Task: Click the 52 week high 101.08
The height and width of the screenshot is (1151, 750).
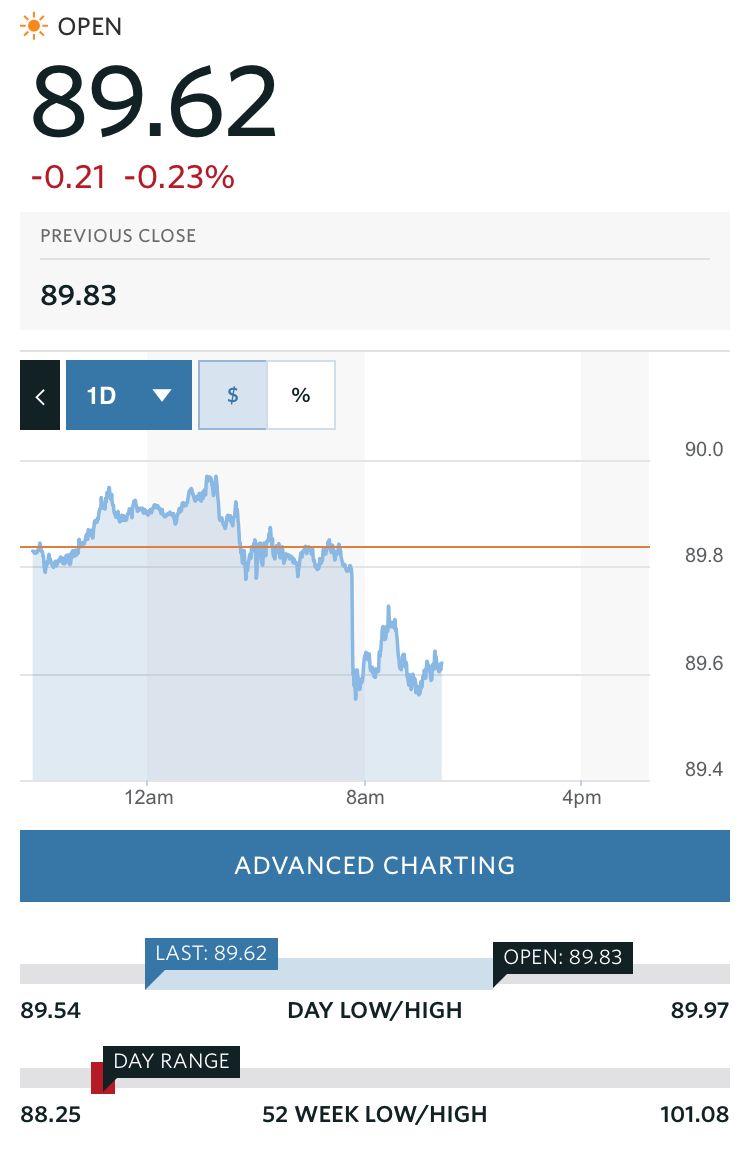Action: pyautogui.click(x=694, y=1114)
